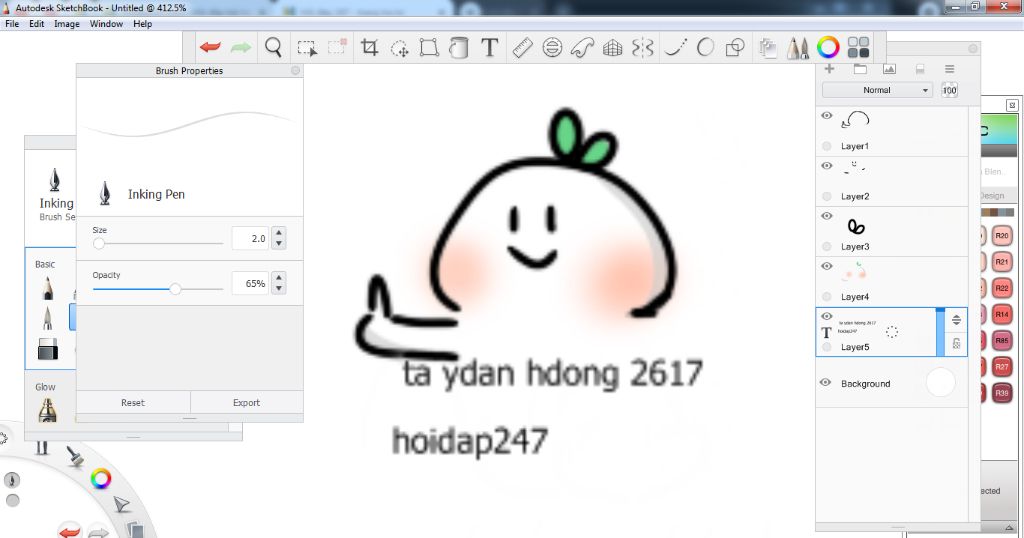
Task: Open the Layer Editor from toolbar
Action: pyautogui.click(x=768, y=48)
